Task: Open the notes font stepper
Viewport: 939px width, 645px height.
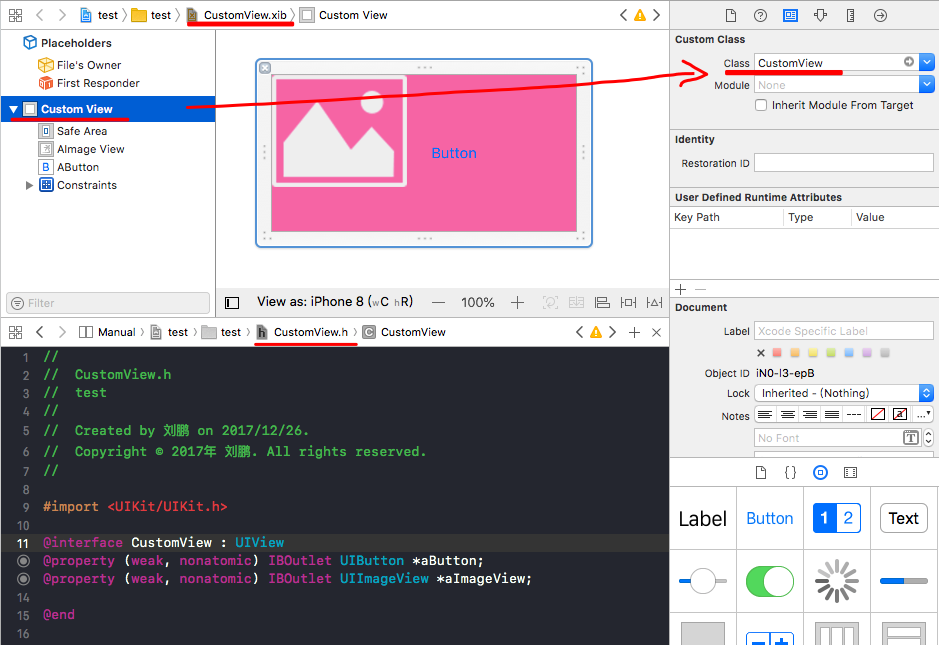Action: pos(928,438)
